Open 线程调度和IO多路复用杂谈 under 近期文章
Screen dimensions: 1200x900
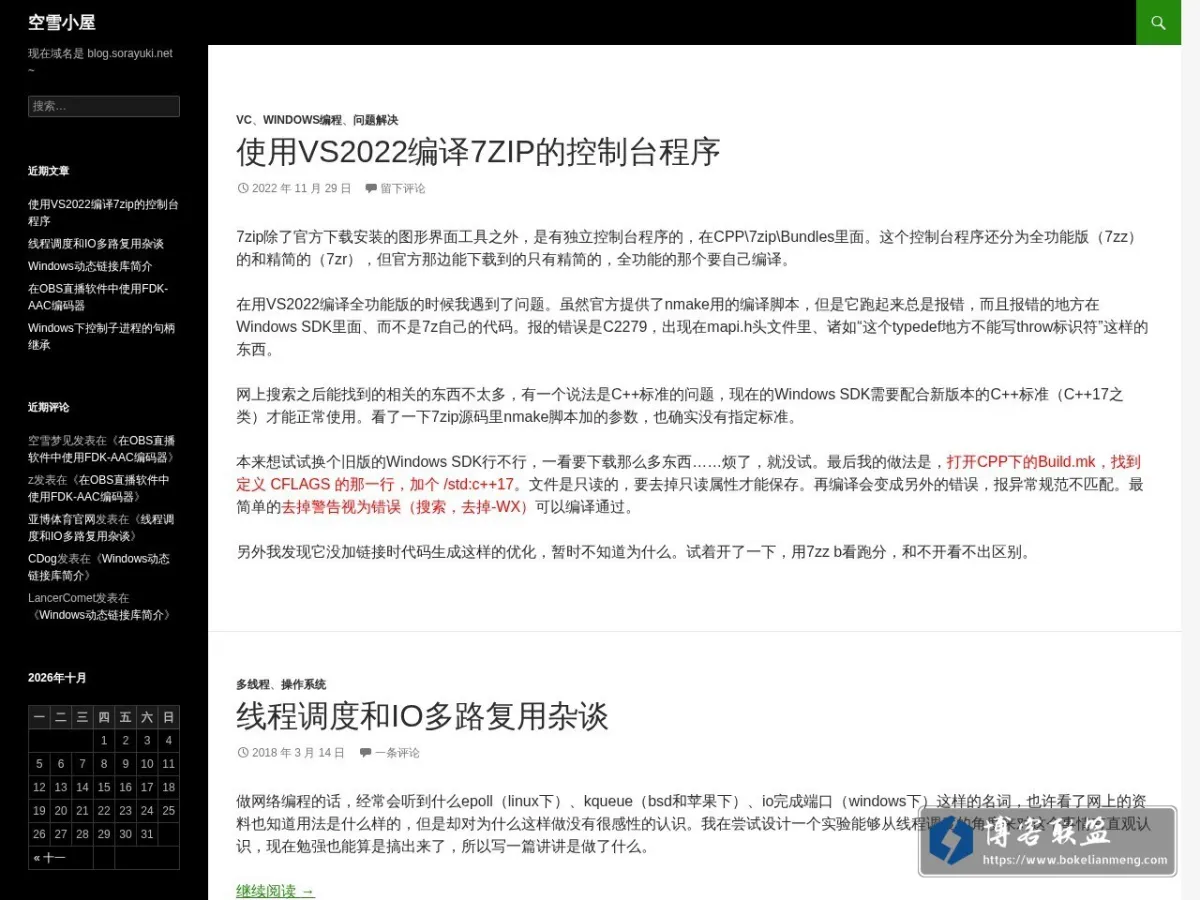(x=96, y=244)
